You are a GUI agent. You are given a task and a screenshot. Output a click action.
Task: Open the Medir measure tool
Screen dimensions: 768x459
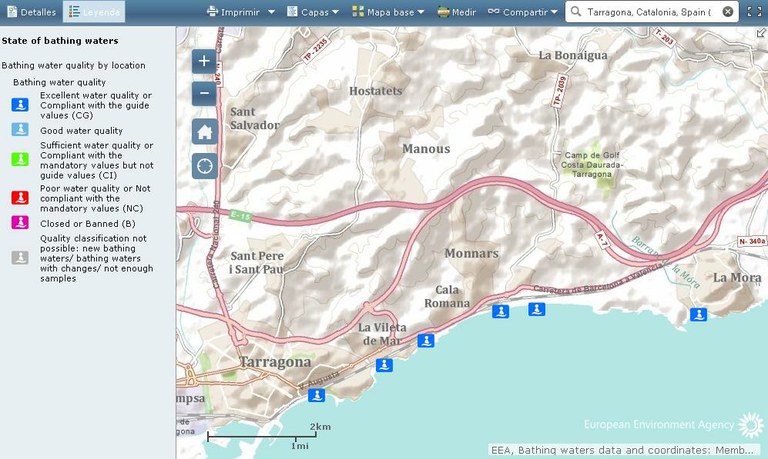[455, 12]
